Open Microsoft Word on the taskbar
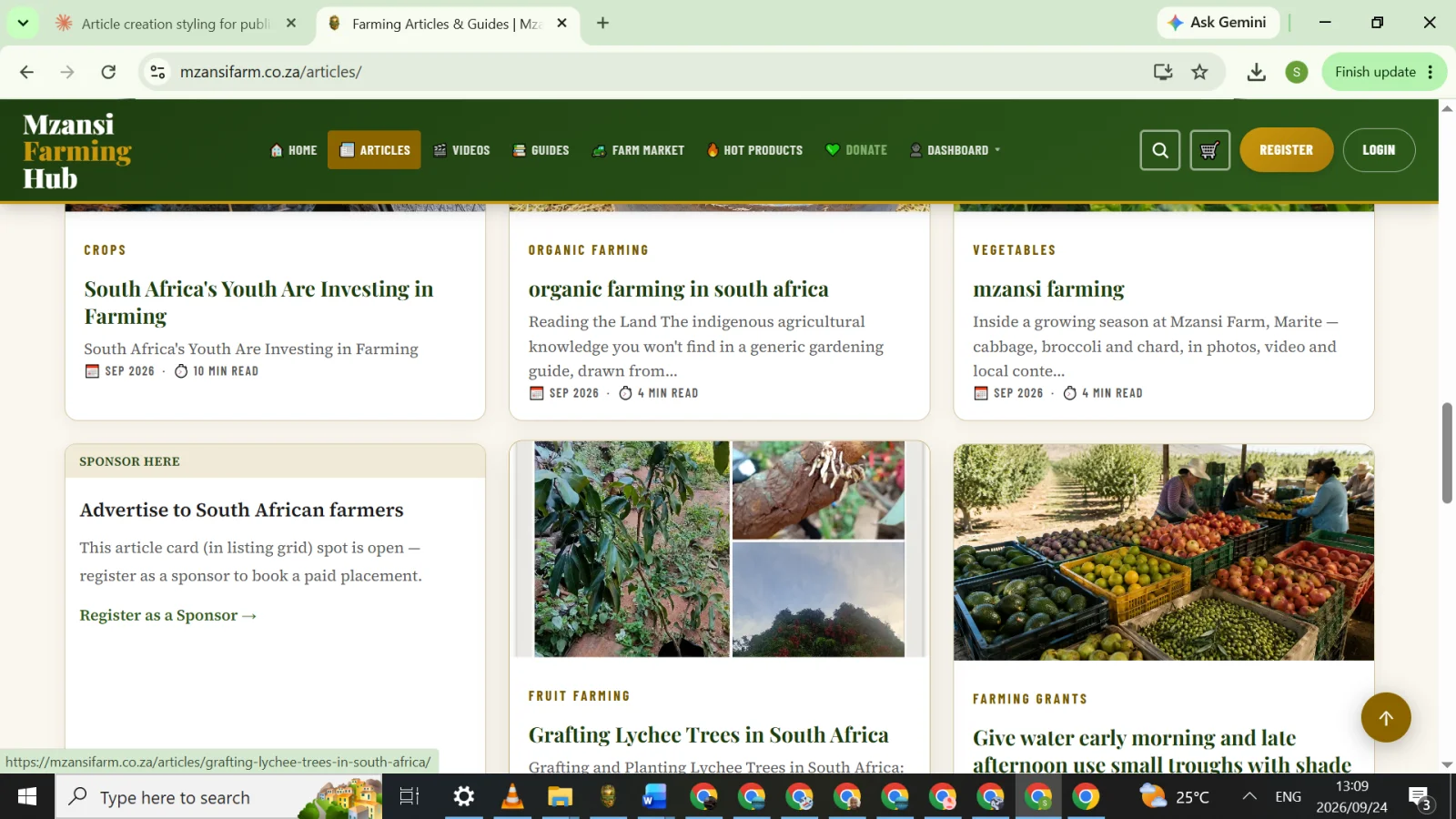1456x819 pixels. pyautogui.click(x=654, y=797)
